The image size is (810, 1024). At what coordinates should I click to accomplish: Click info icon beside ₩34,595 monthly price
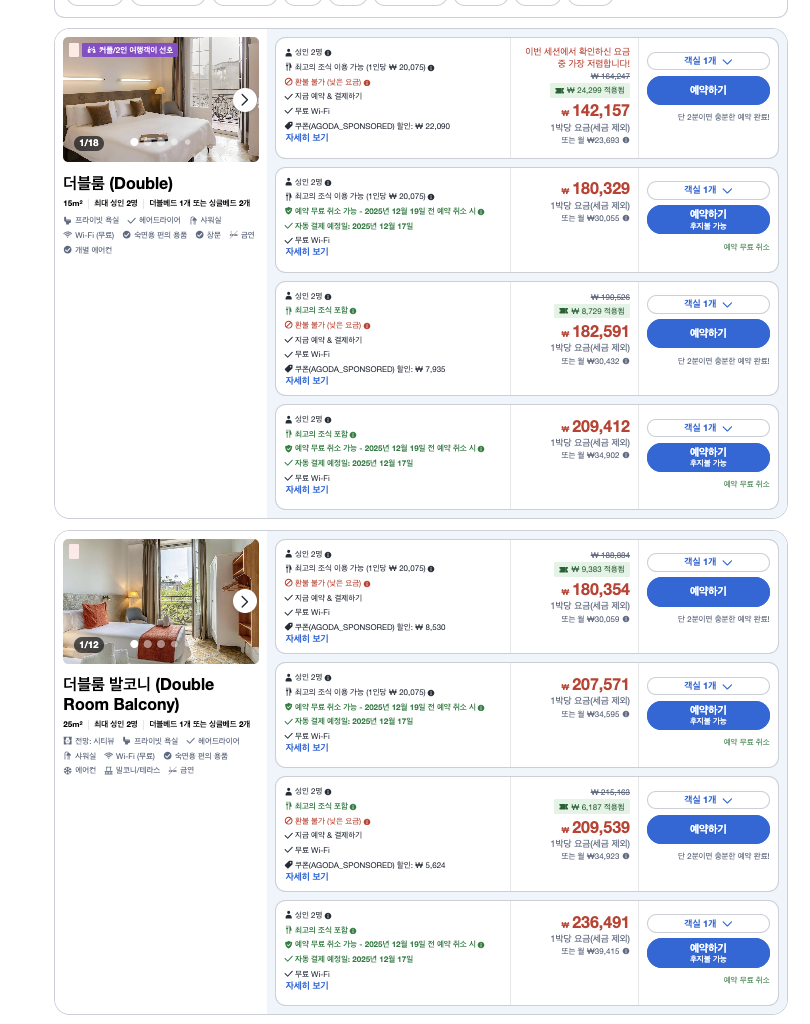626,714
